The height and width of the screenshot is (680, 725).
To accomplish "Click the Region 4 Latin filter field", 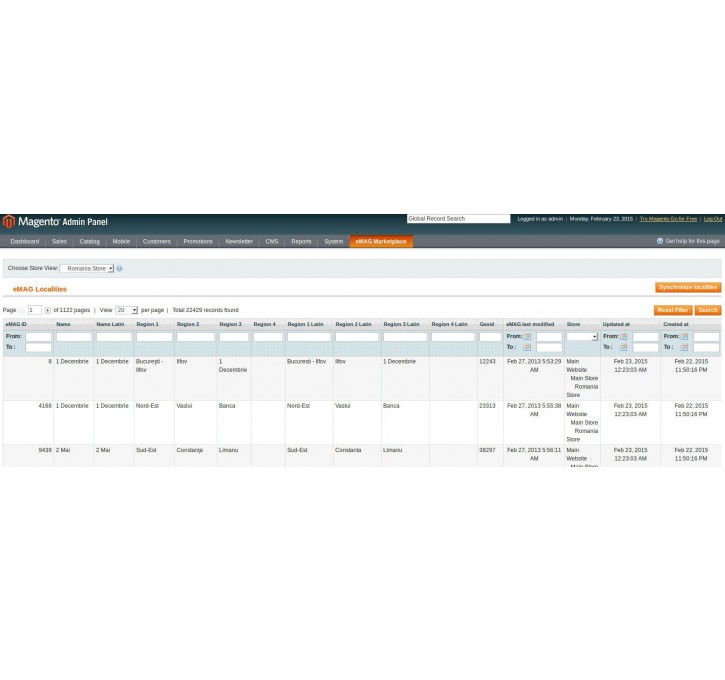I will click(453, 337).
